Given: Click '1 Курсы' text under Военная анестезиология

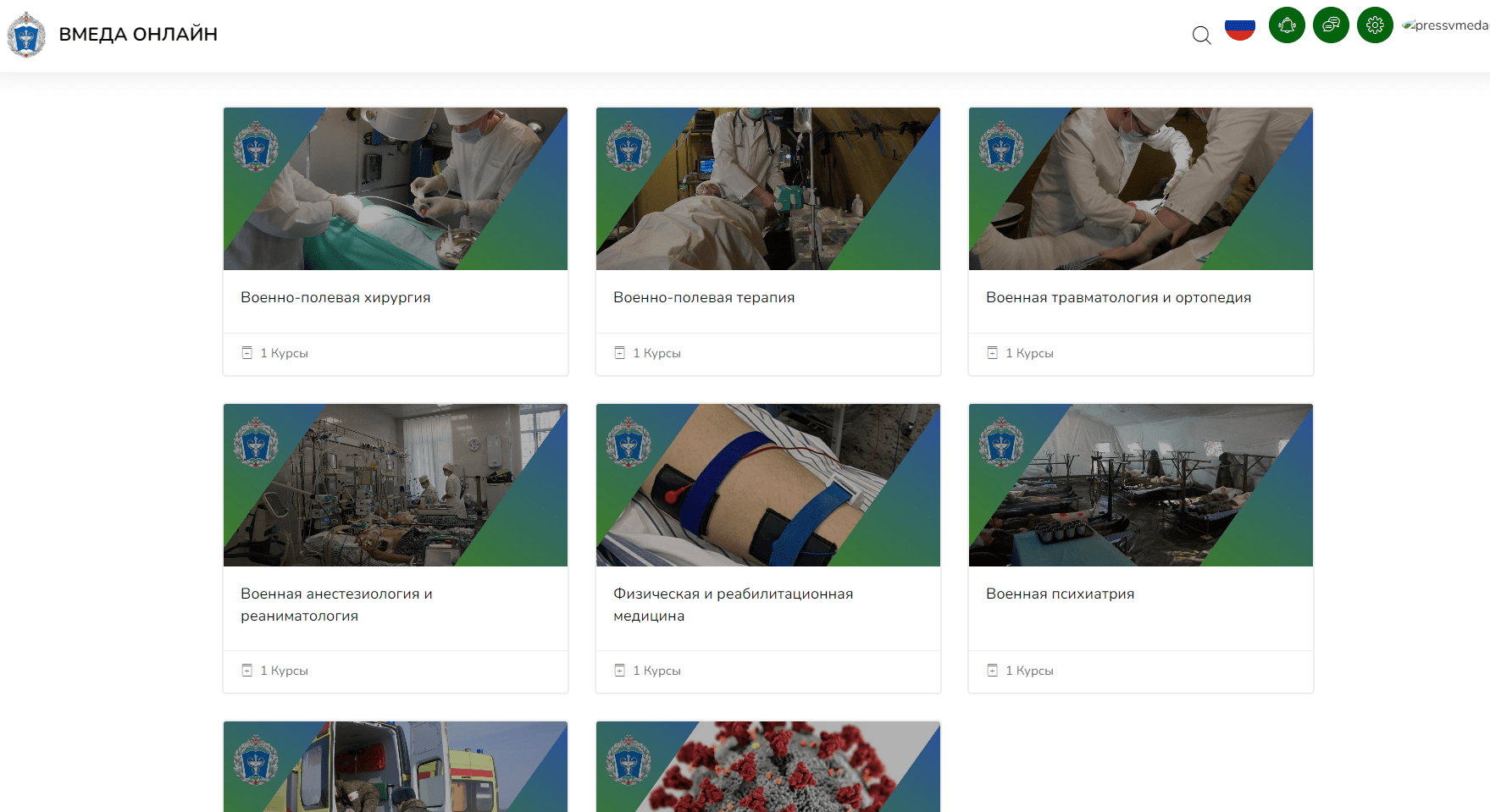Looking at the screenshot, I should (x=284, y=671).
